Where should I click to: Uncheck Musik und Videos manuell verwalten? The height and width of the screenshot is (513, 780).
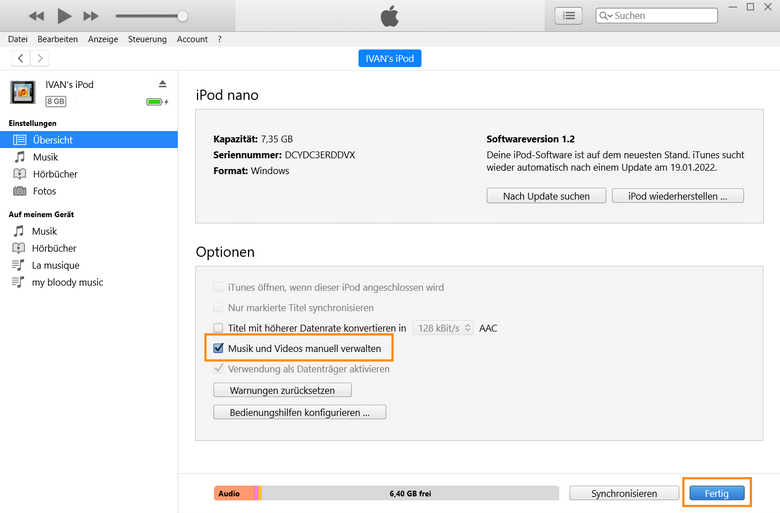coord(218,348)
